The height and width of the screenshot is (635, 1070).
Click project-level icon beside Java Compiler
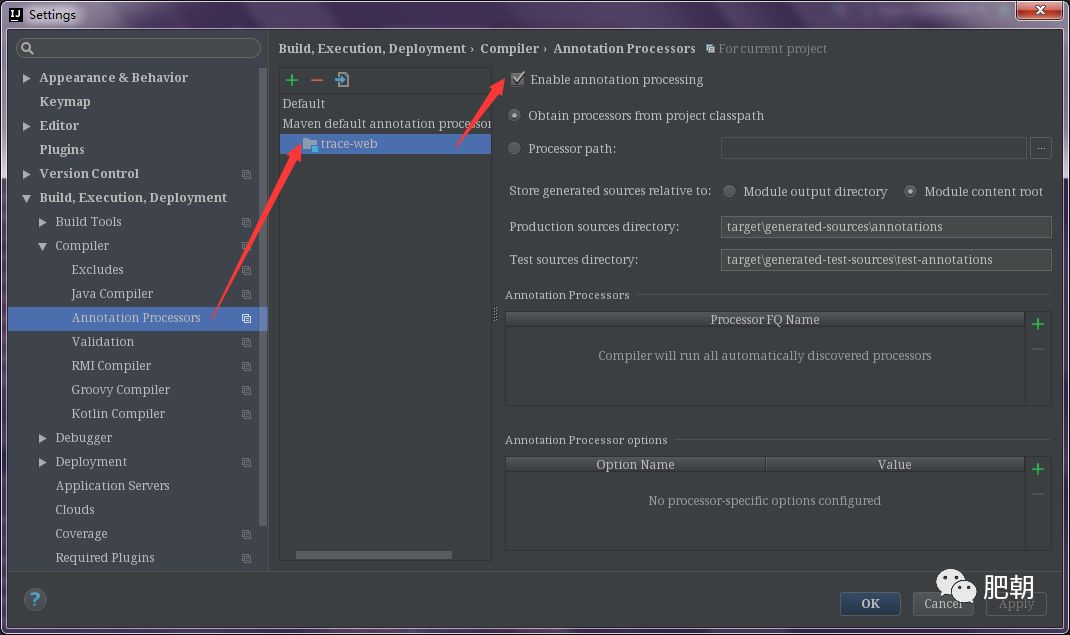(246, 294)
